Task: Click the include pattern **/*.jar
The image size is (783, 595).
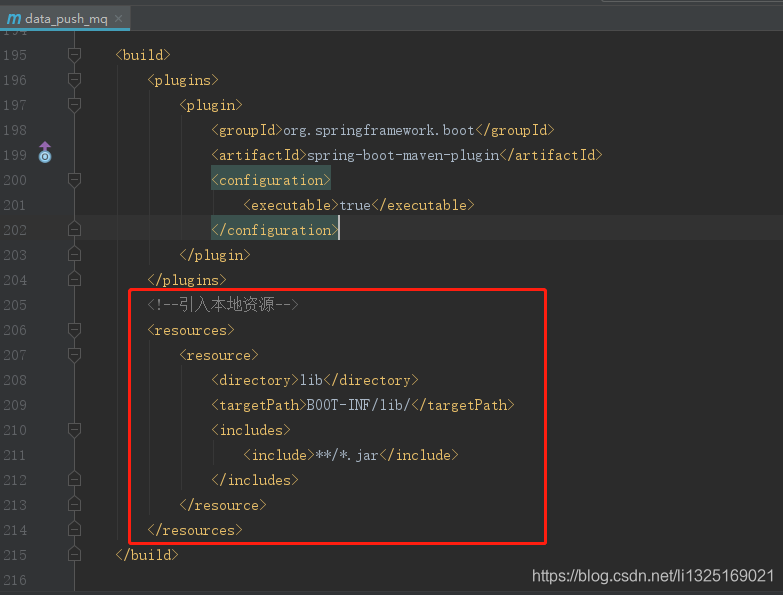Action: (x=347, y=455)
